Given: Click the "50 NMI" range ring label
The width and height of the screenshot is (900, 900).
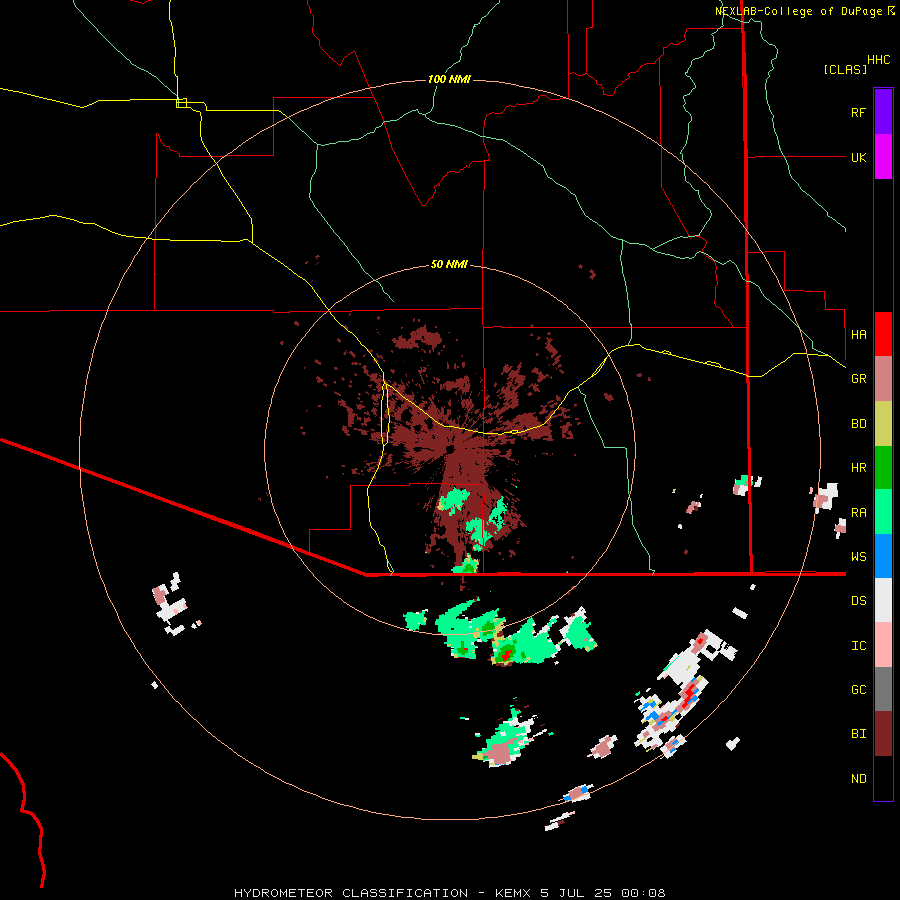Looking at the screenshot, I should coord(449,265).
